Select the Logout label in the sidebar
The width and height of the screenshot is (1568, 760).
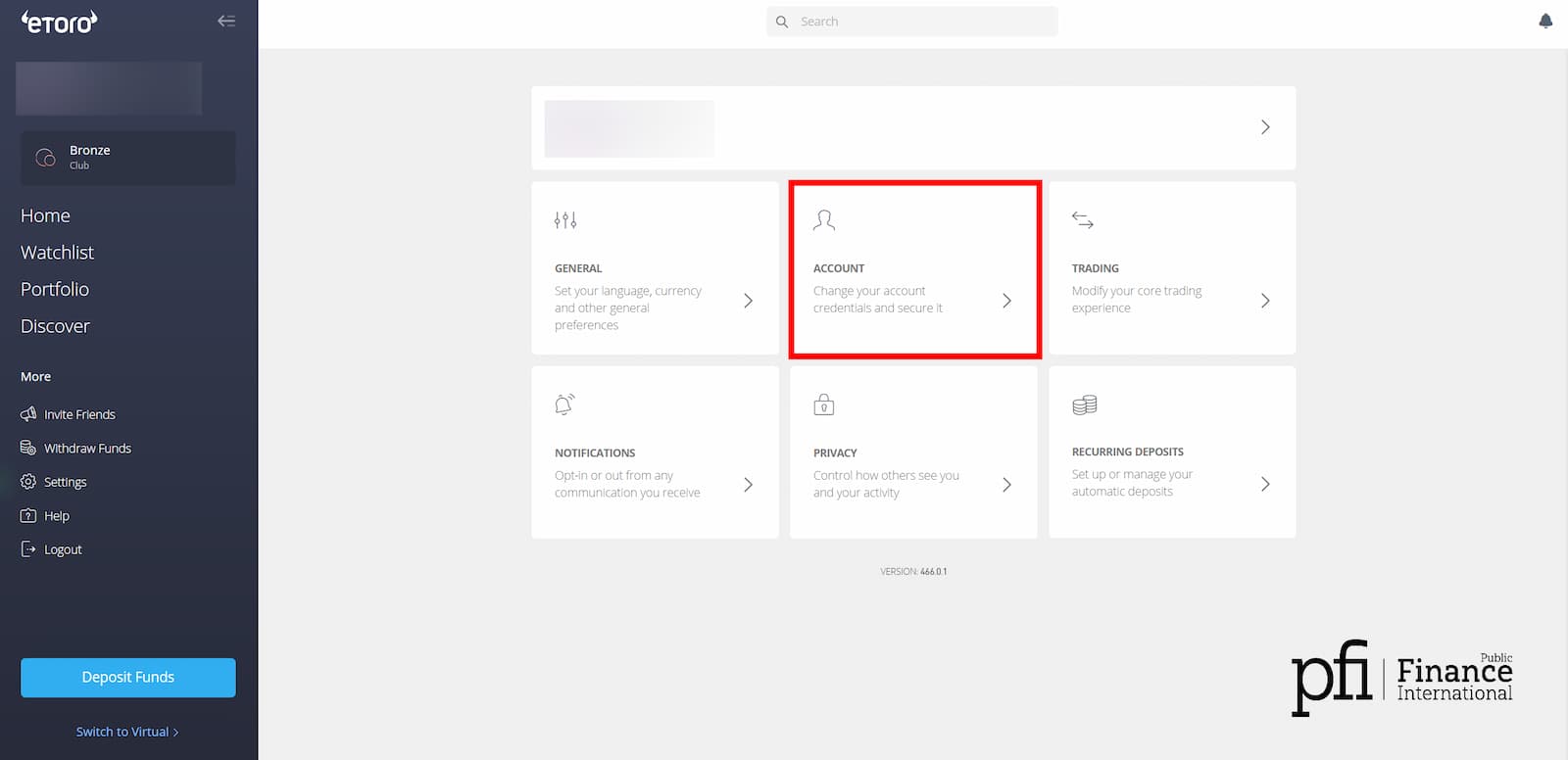pos(63,549)
